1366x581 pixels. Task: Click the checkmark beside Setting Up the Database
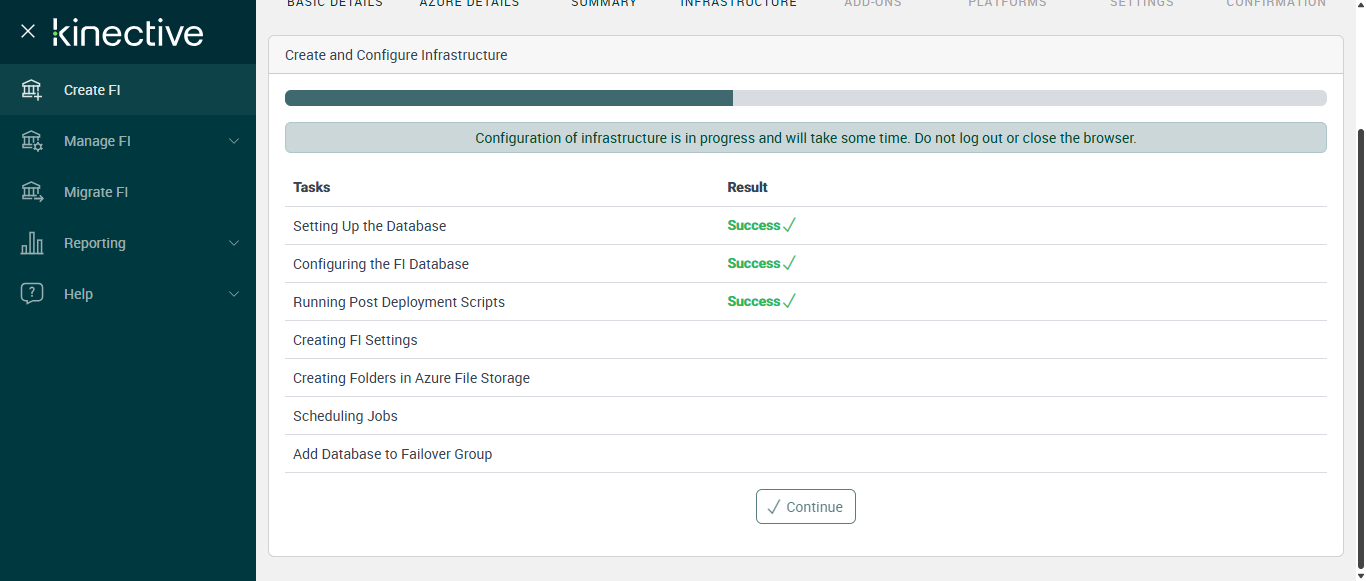tap(789, 226)
